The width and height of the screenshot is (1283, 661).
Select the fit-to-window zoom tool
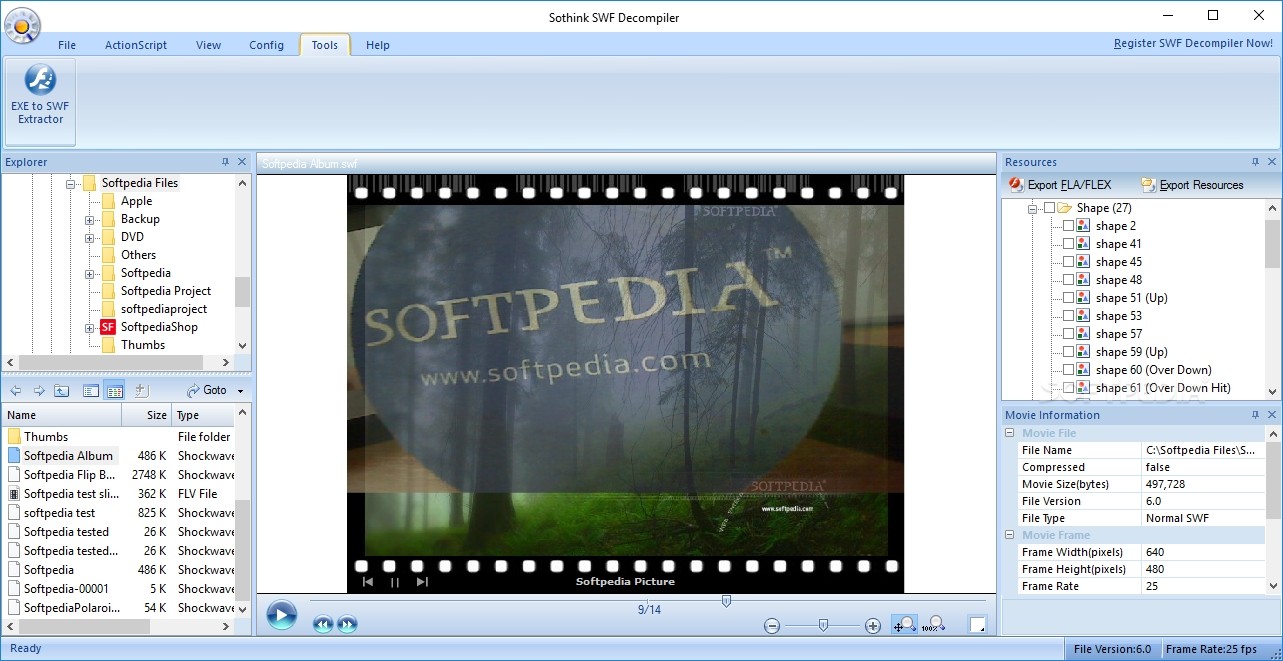coord(904,625)
